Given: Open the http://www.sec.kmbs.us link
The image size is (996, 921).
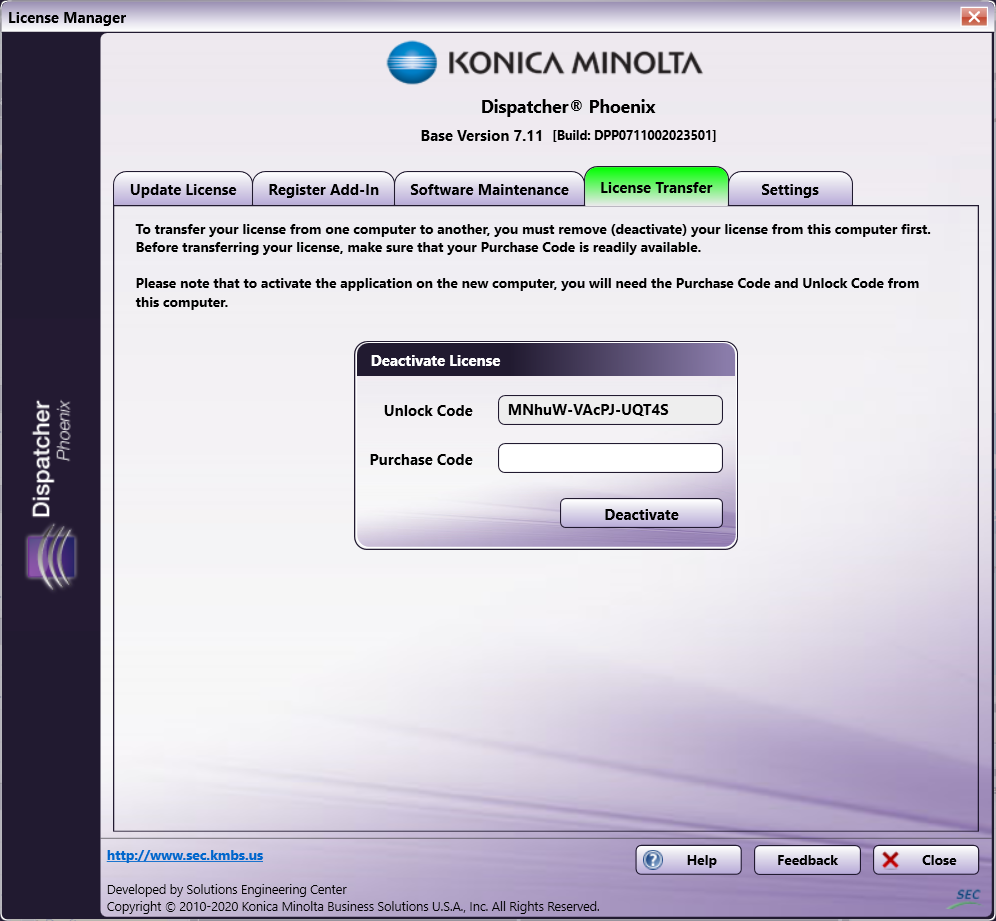Looking at the screenshot, I should pos(185,855).
